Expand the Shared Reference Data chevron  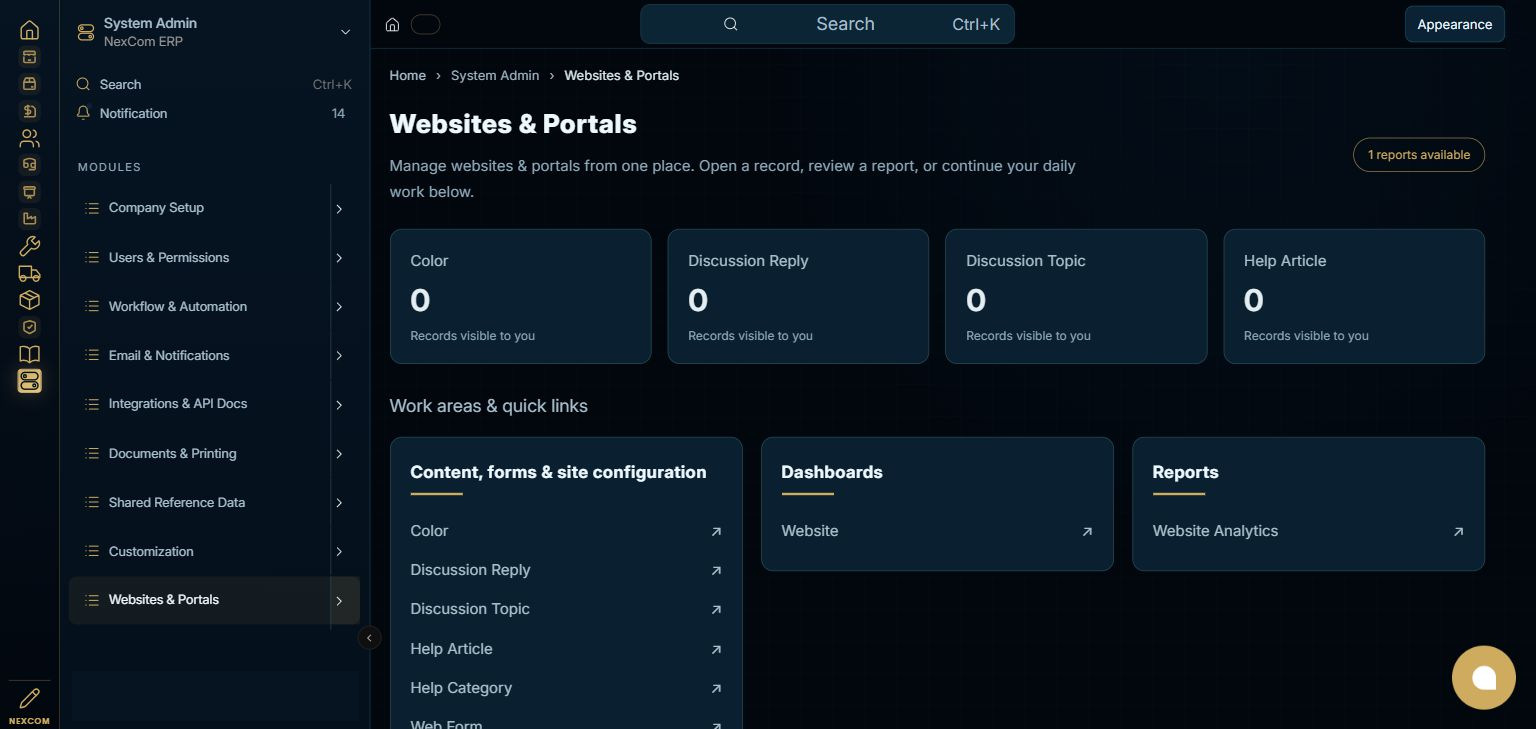(x=339, y=503)
